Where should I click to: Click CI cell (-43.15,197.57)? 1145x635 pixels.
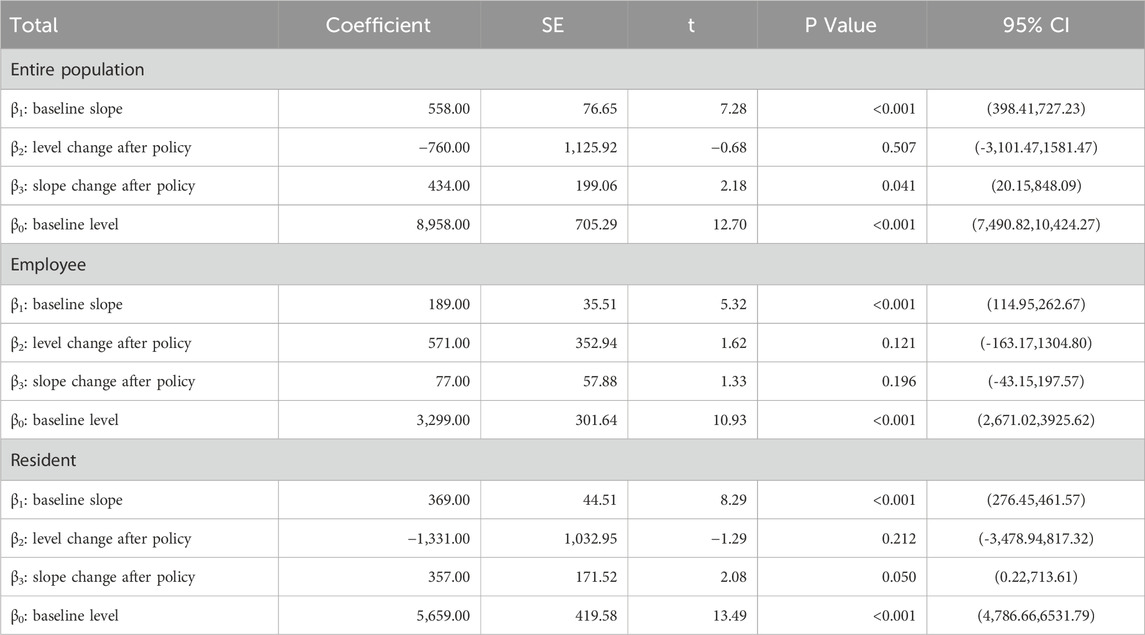pos(1035,381)
